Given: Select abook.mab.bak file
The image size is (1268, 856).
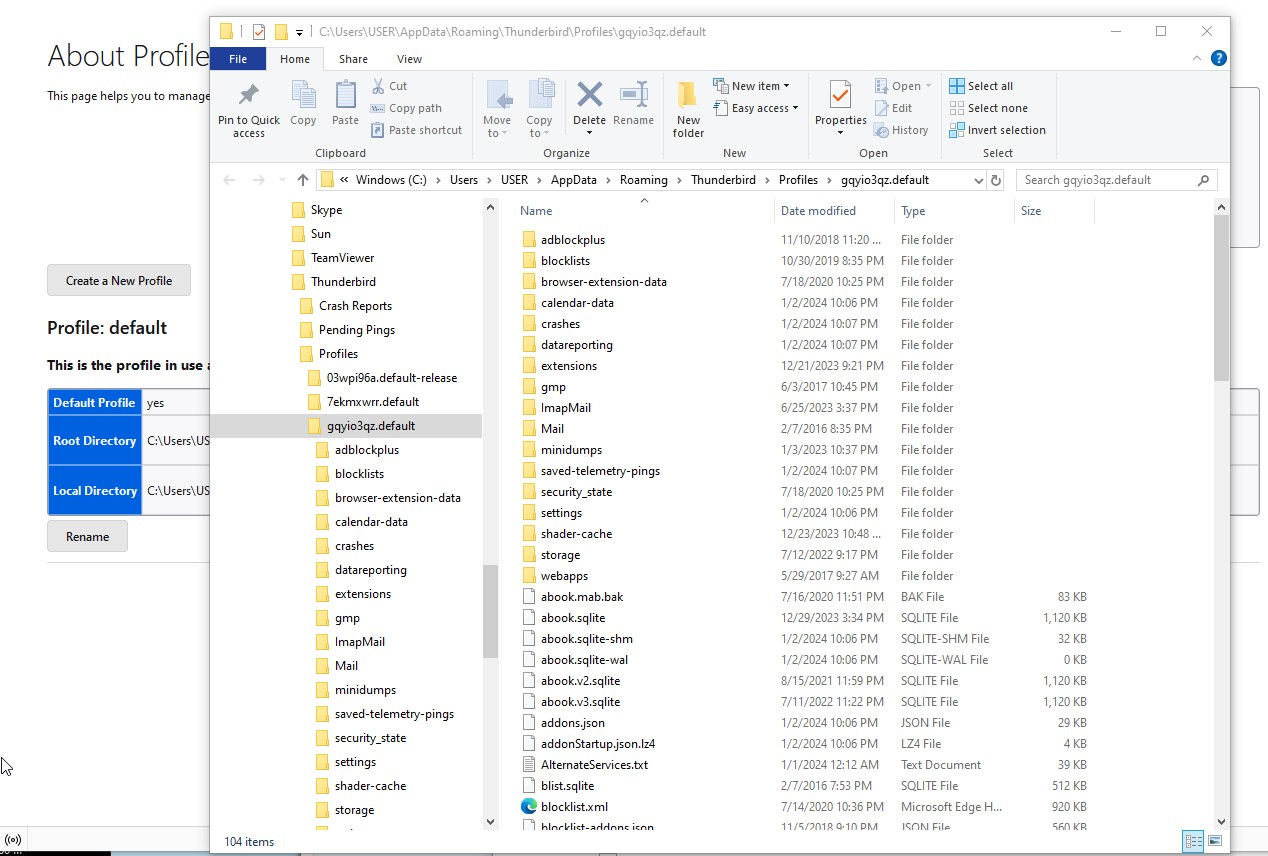Looking at the screenshot, I should click(x=581, y=596).
